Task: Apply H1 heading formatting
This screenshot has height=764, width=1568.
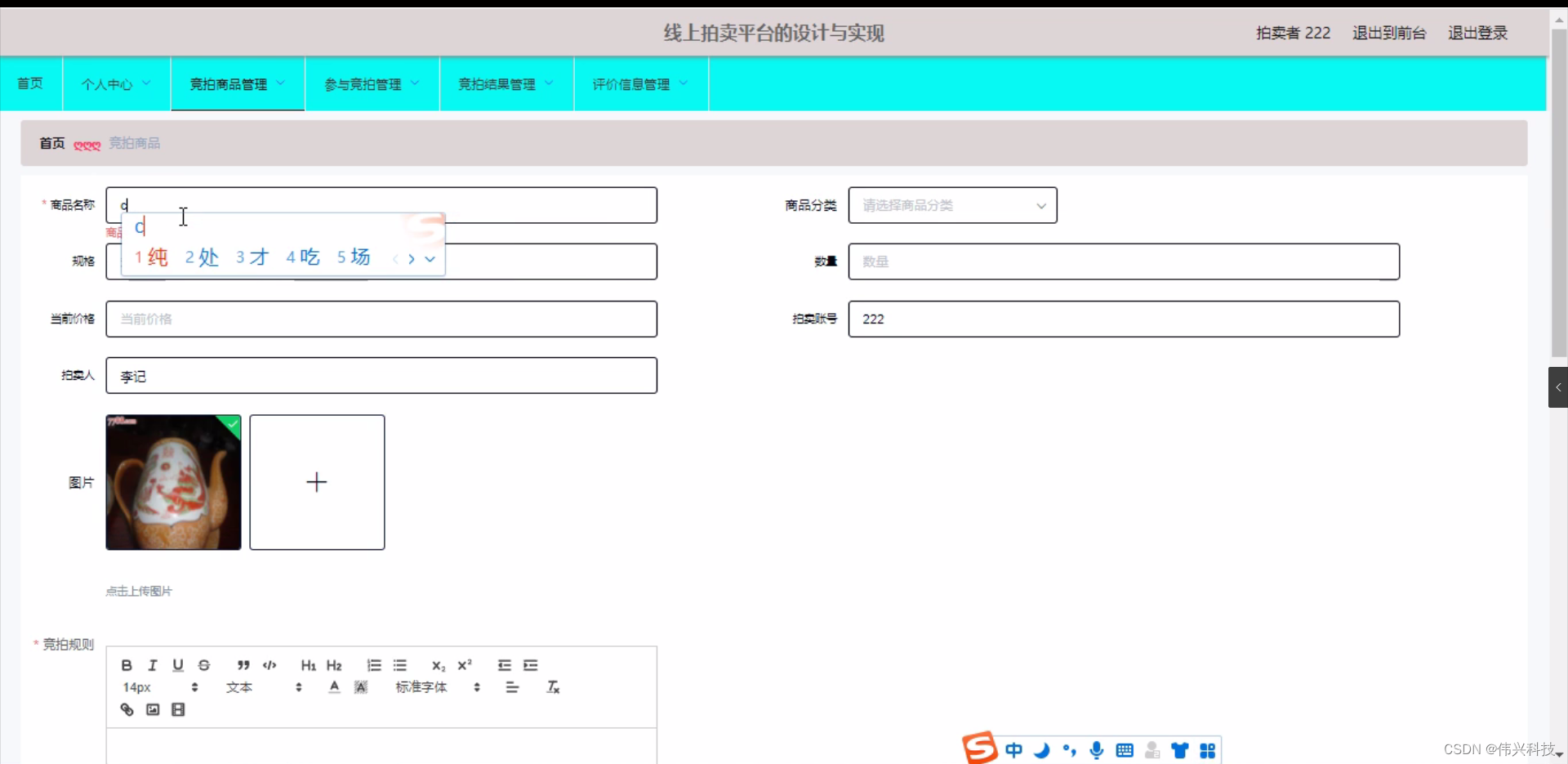Action: click(308, 665)
